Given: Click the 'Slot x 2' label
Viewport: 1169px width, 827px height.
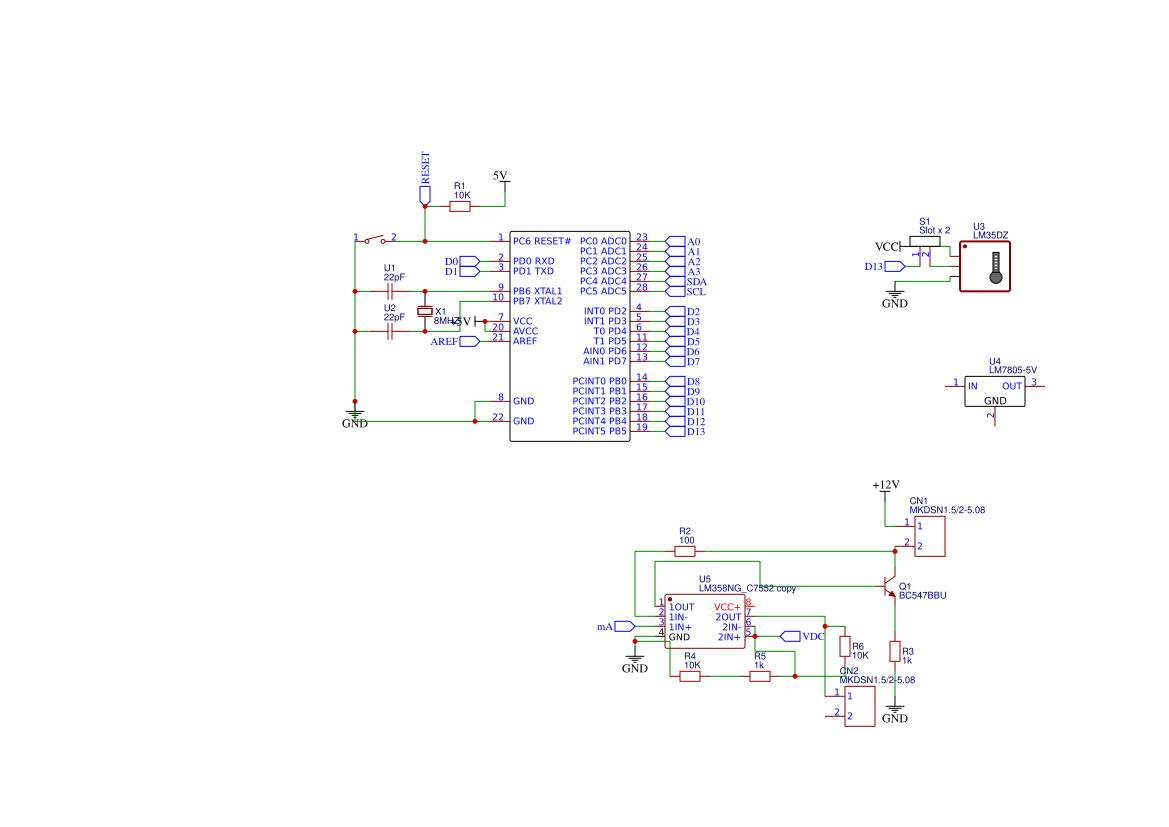Looking at the screenshot, I should 934,230.
